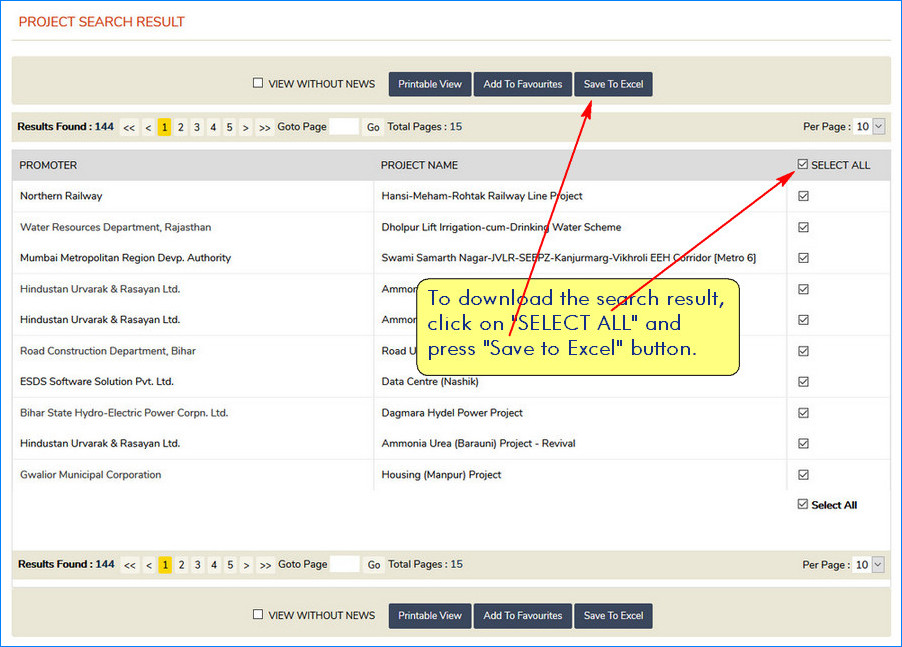Click the bottom >> last page icon
Viewport: 902px width, 647px height.
(x=264, y=565)
